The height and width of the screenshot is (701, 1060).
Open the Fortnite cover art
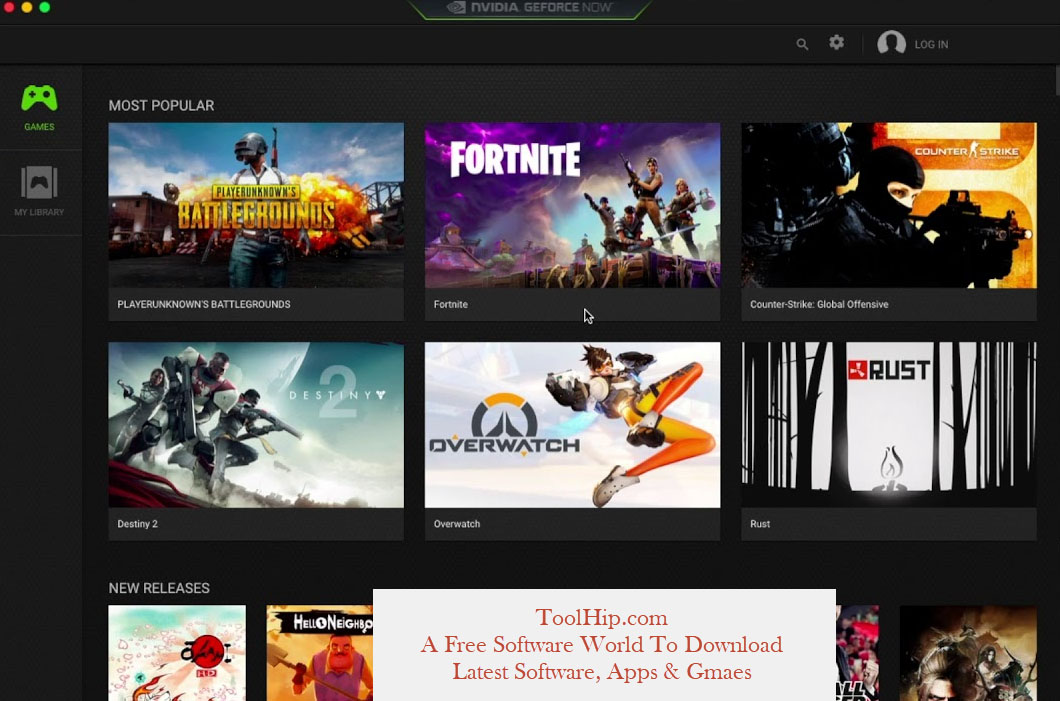(572, 205)
